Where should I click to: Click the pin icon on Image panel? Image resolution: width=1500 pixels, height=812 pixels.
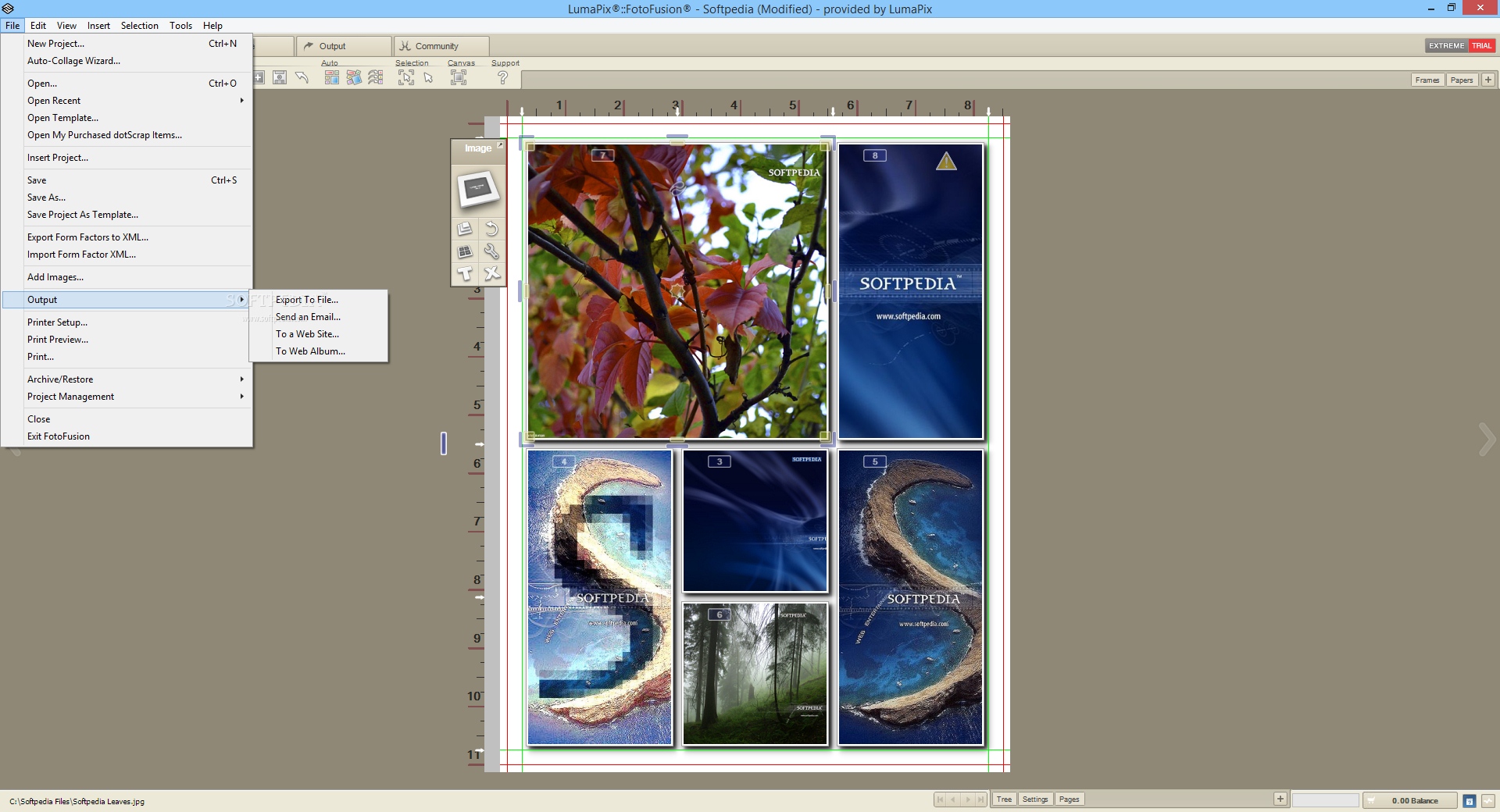pos(500,145)
